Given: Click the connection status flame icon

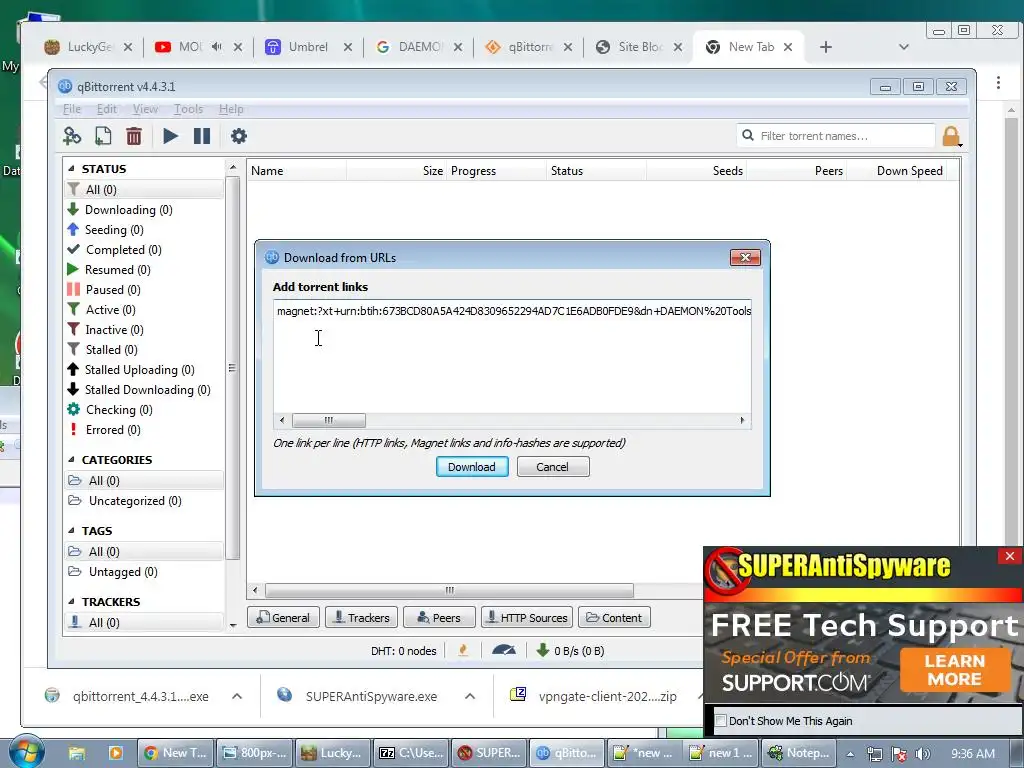Looking at the screenshot, I should (x=463, y=650).
